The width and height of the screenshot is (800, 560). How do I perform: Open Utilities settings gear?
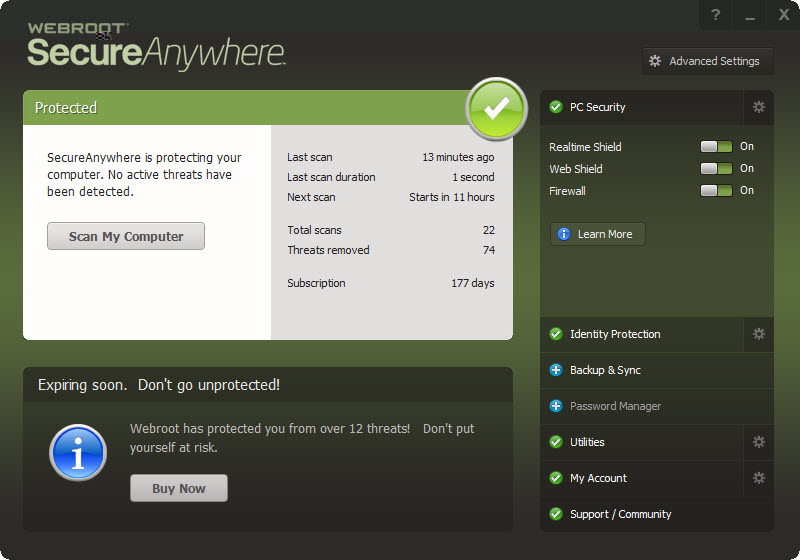(x=759, y=442)
